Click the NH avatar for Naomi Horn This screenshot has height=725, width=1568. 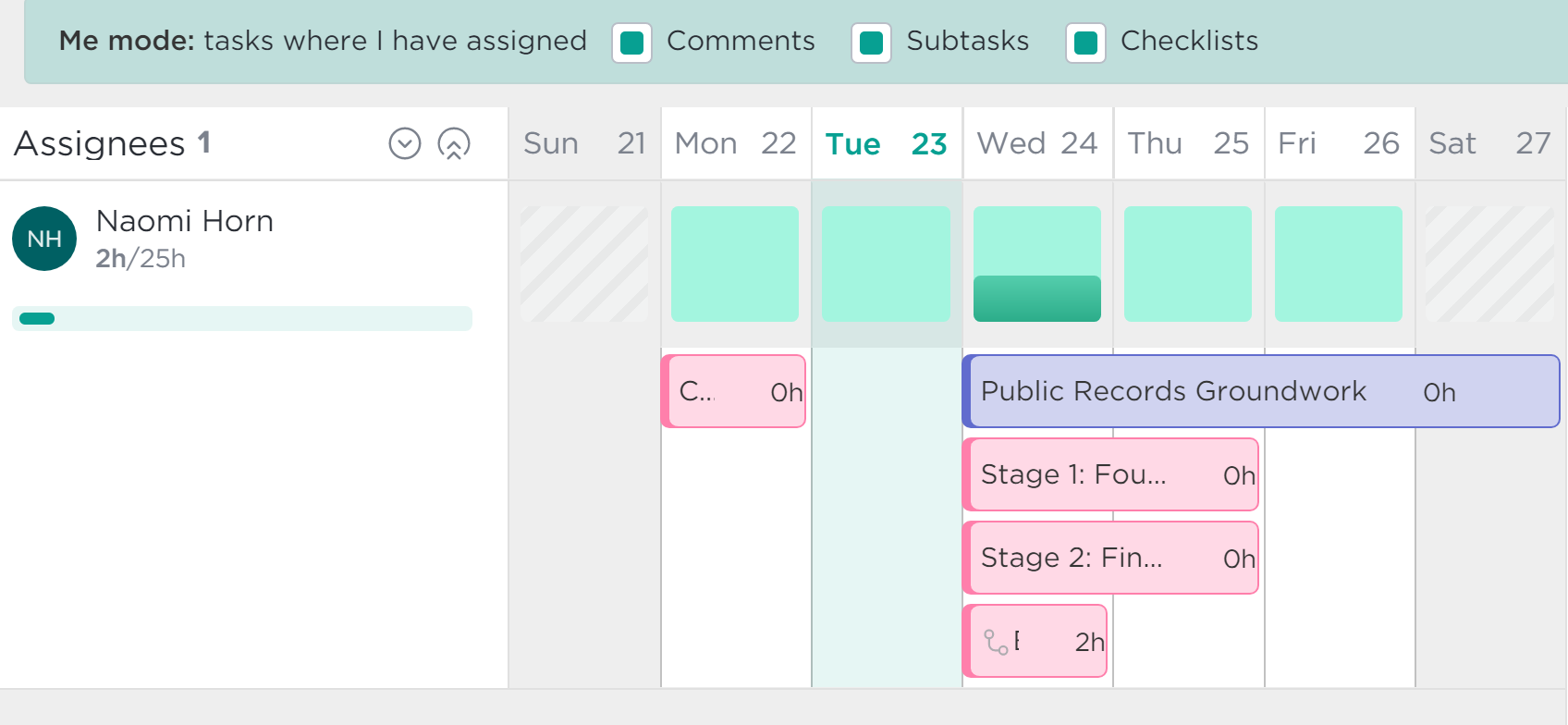[x=44, y=239]
